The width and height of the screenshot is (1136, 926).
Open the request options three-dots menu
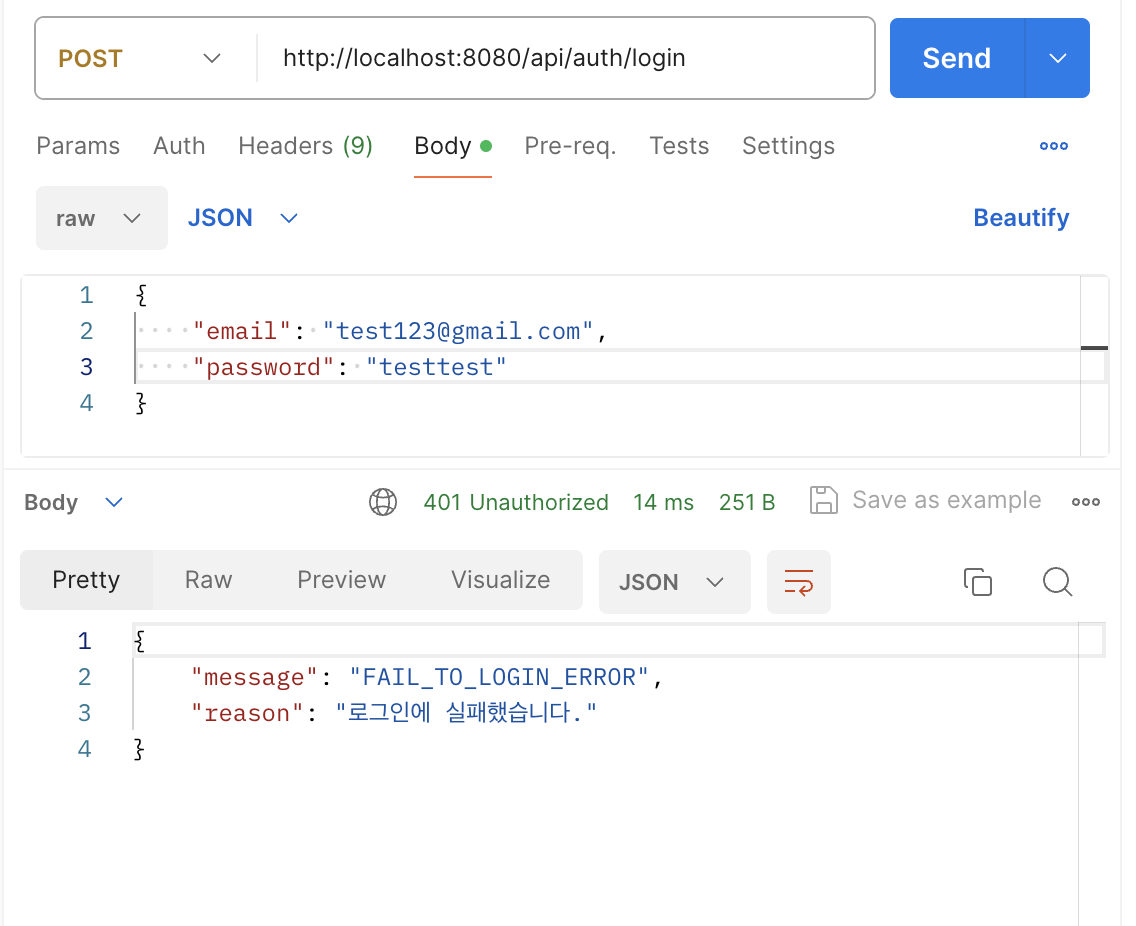pyautogui.click(x=1054, y=146)
